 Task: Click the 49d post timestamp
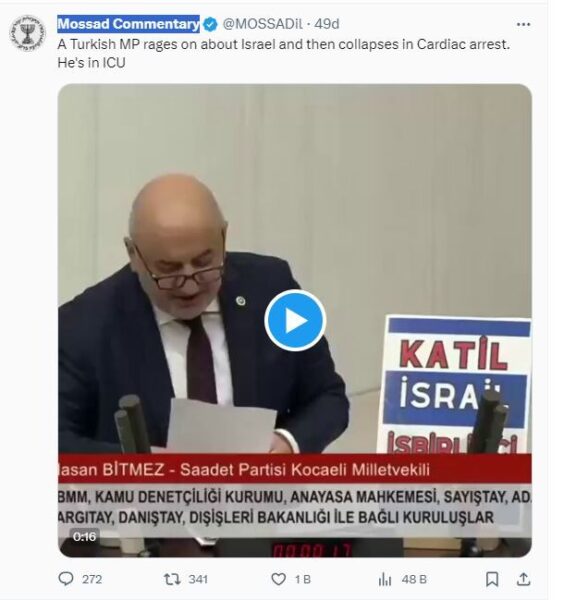click(327, 24)
